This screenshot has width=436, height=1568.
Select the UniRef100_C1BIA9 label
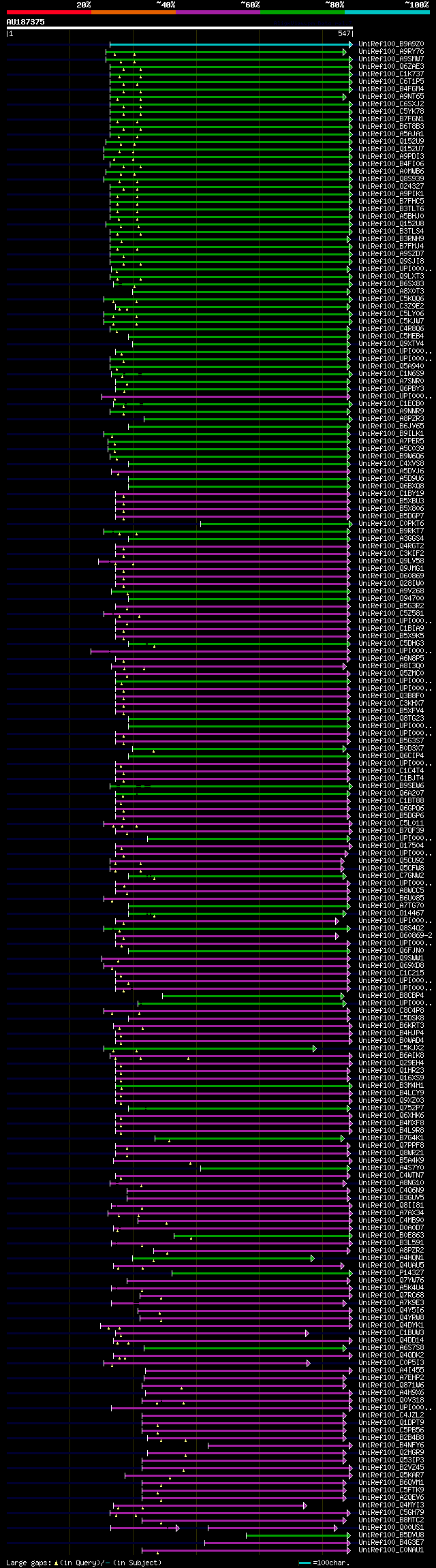pos(391,629)
